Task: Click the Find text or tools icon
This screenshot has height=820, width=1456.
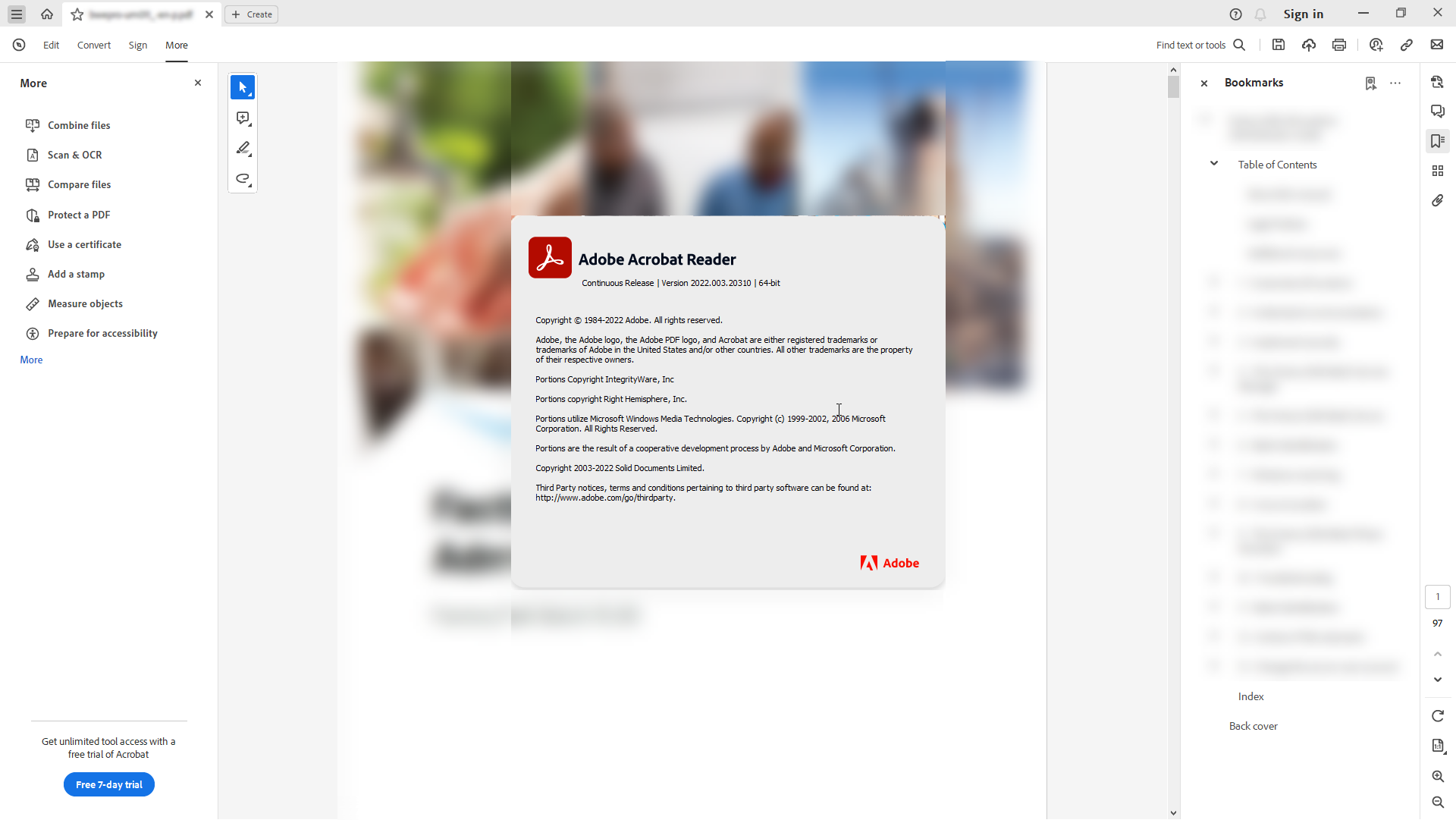Action: pos(1240,45)
